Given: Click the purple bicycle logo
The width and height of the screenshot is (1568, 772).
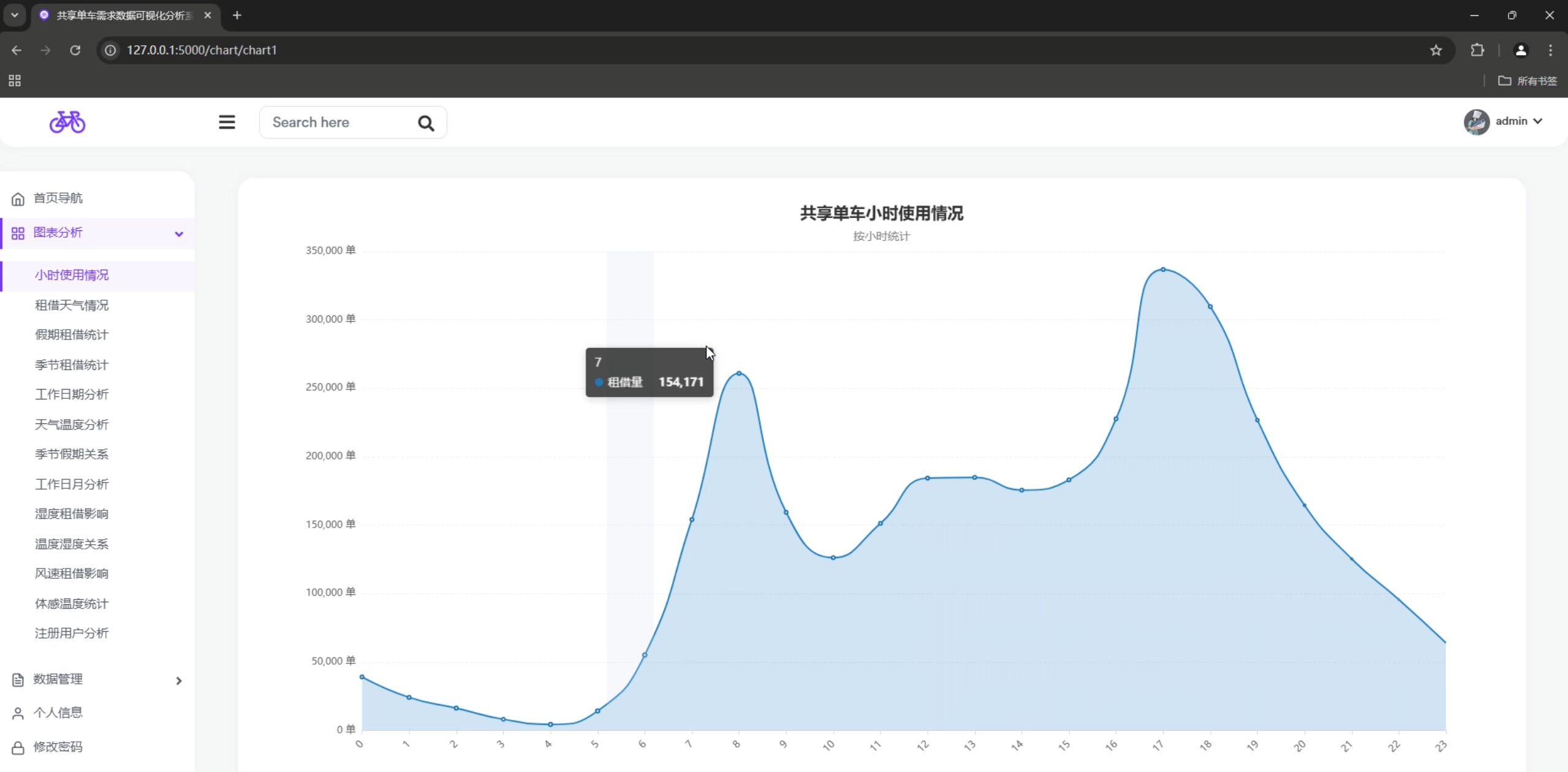Looking at the screenshot, I should (x=67, y=122).
